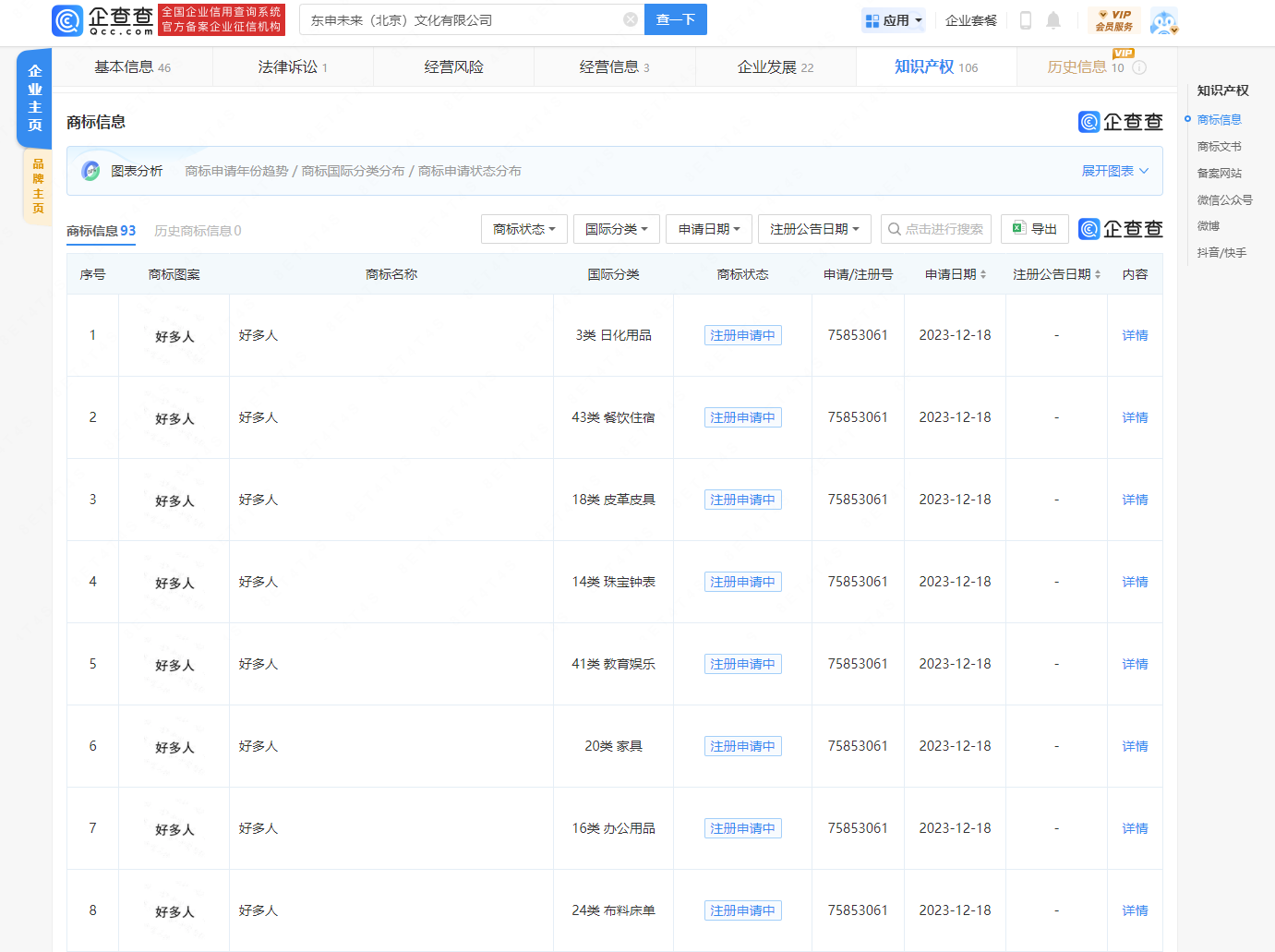Click 好多人 trademark image in row 1
This screenshot has width=1275, height=952.
coord(174,336)
